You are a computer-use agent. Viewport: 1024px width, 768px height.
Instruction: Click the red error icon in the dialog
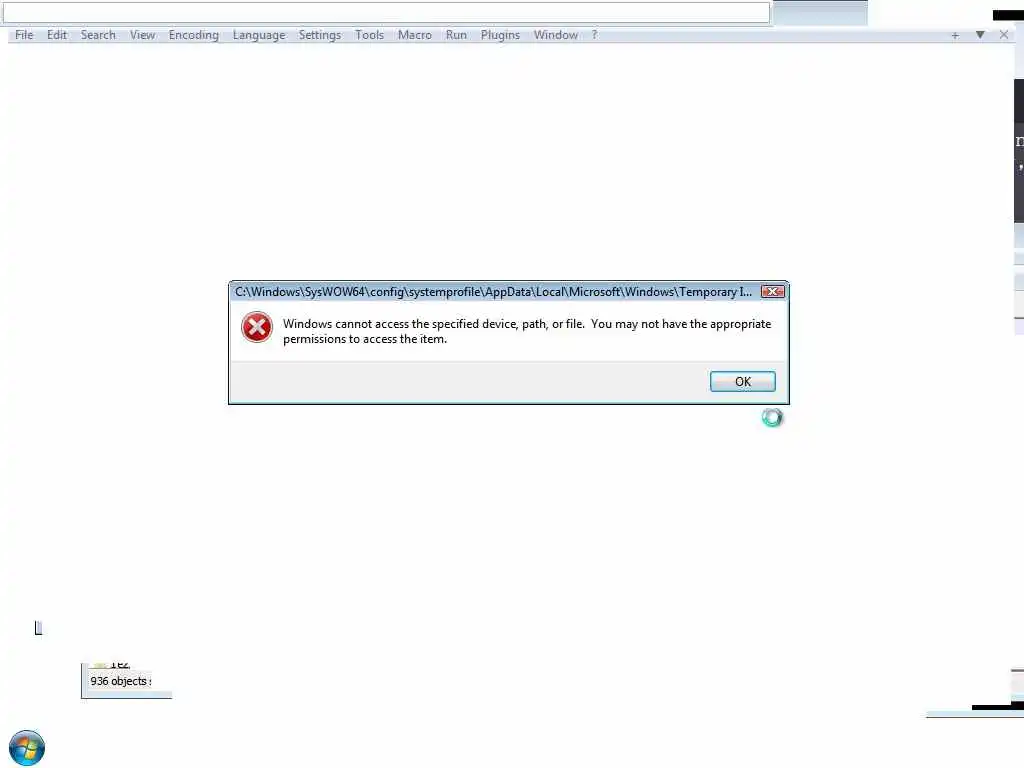click(x=257, y=327)
